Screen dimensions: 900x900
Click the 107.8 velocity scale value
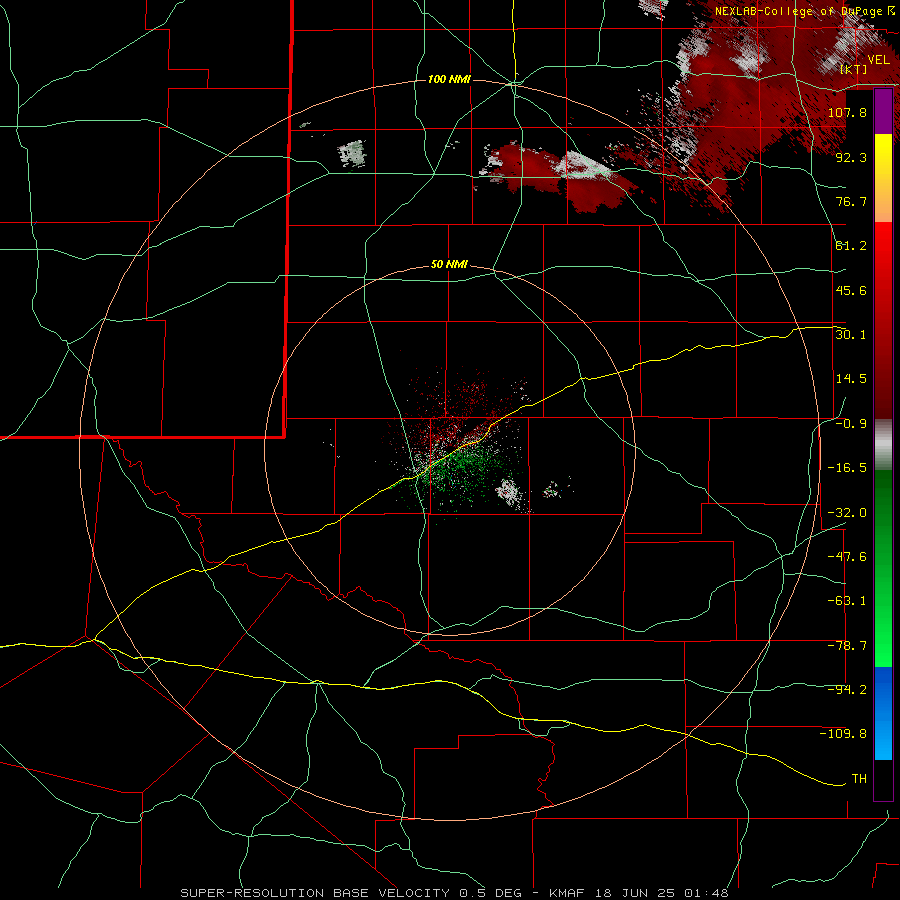tap(847, 112)
